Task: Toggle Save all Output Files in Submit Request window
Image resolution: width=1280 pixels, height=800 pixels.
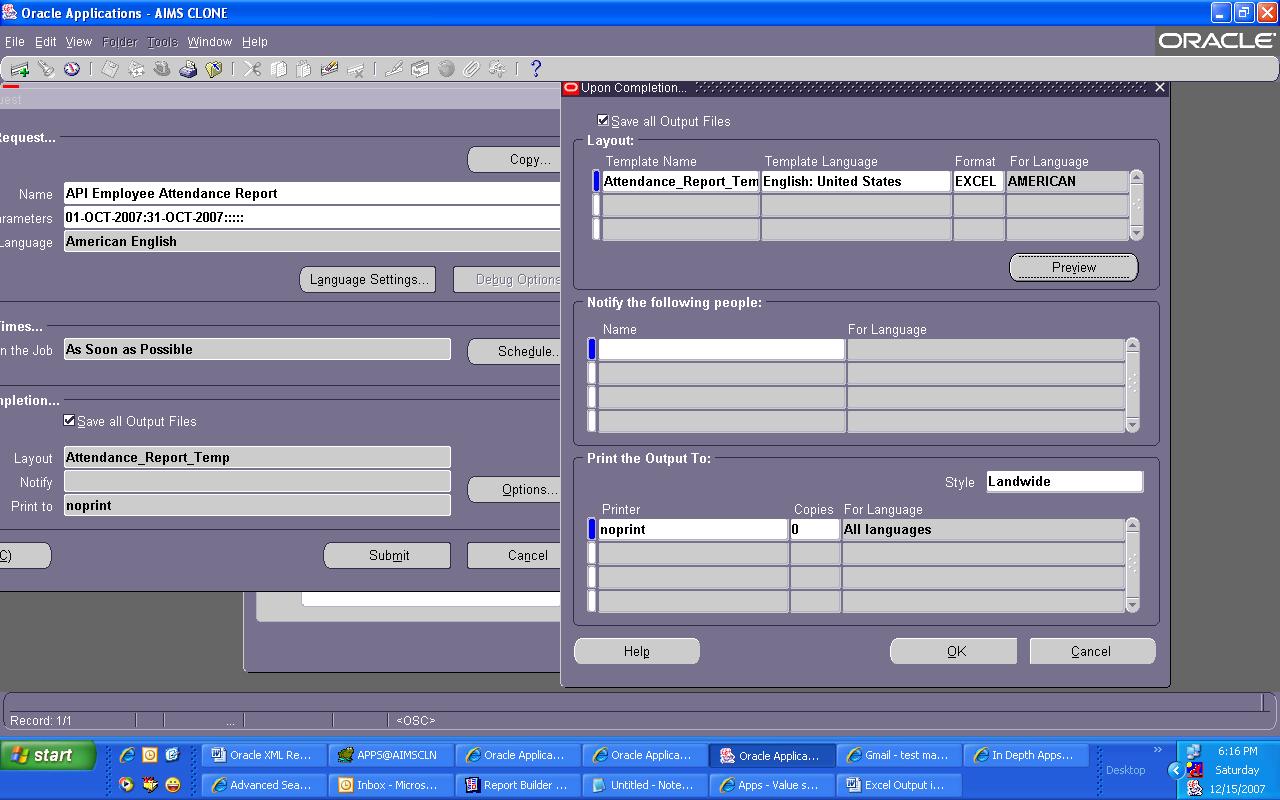Action: 69,421
